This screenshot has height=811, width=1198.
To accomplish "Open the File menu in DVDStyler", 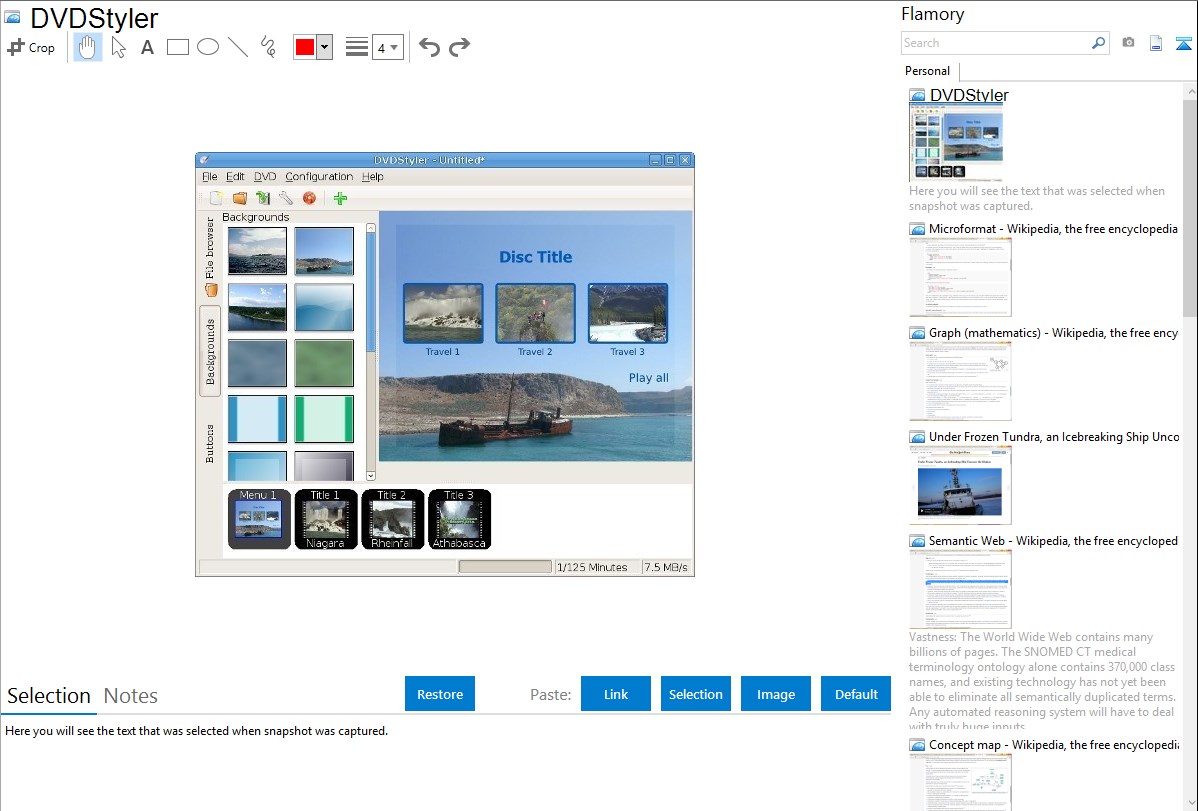I will 209,177.
